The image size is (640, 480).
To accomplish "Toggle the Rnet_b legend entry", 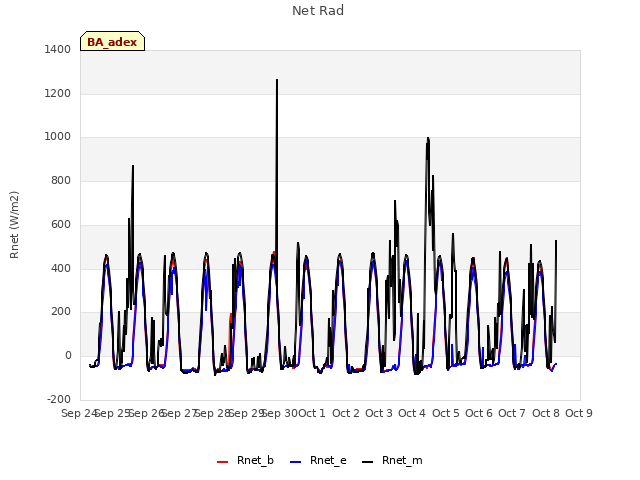I will pyautogui.click(x=245, y=460).
